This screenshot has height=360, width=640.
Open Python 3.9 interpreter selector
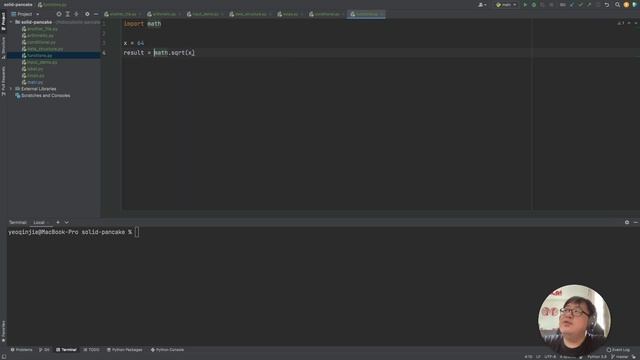tap(597, 357)
